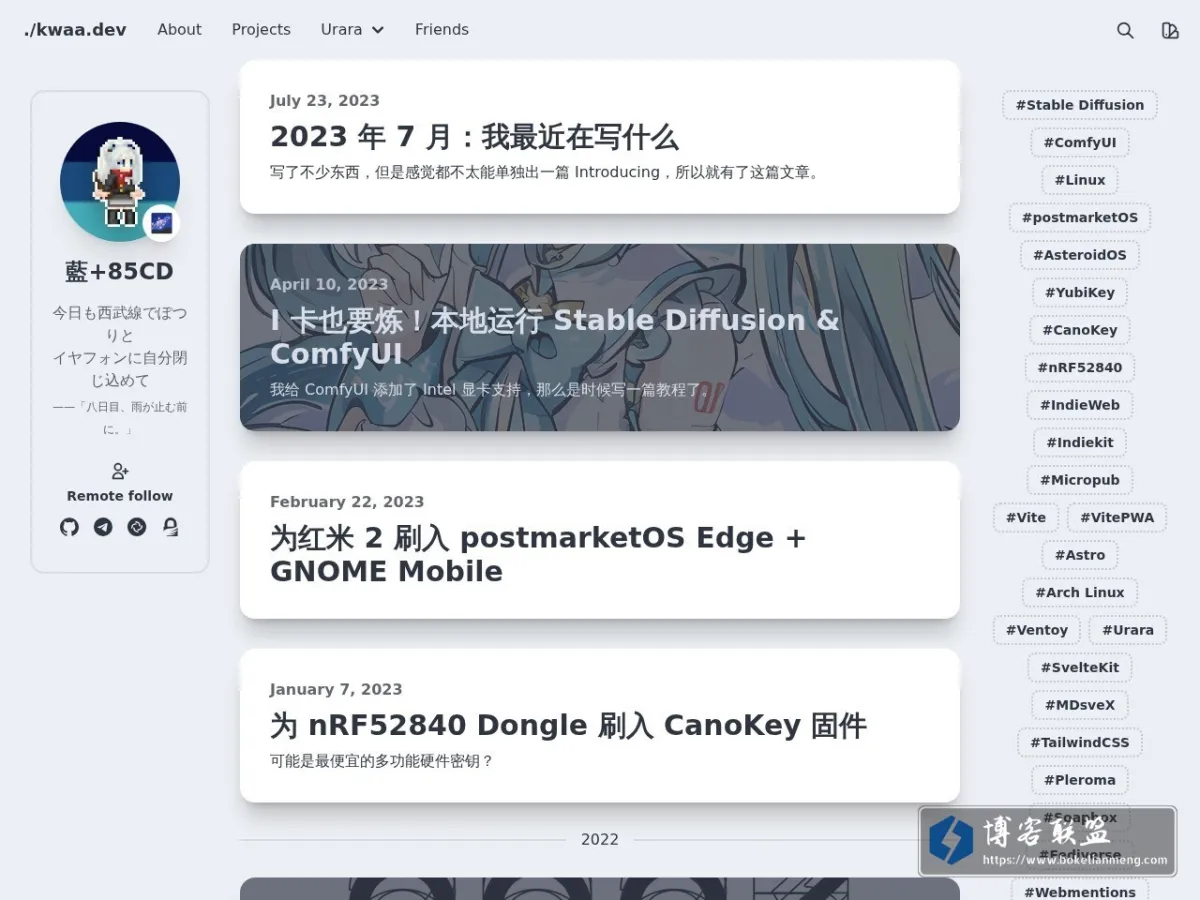The width and height of the screenshot is (1200, 900).
Task: Filter posts by #SvelteKit tag
Action: [1080, 668]
